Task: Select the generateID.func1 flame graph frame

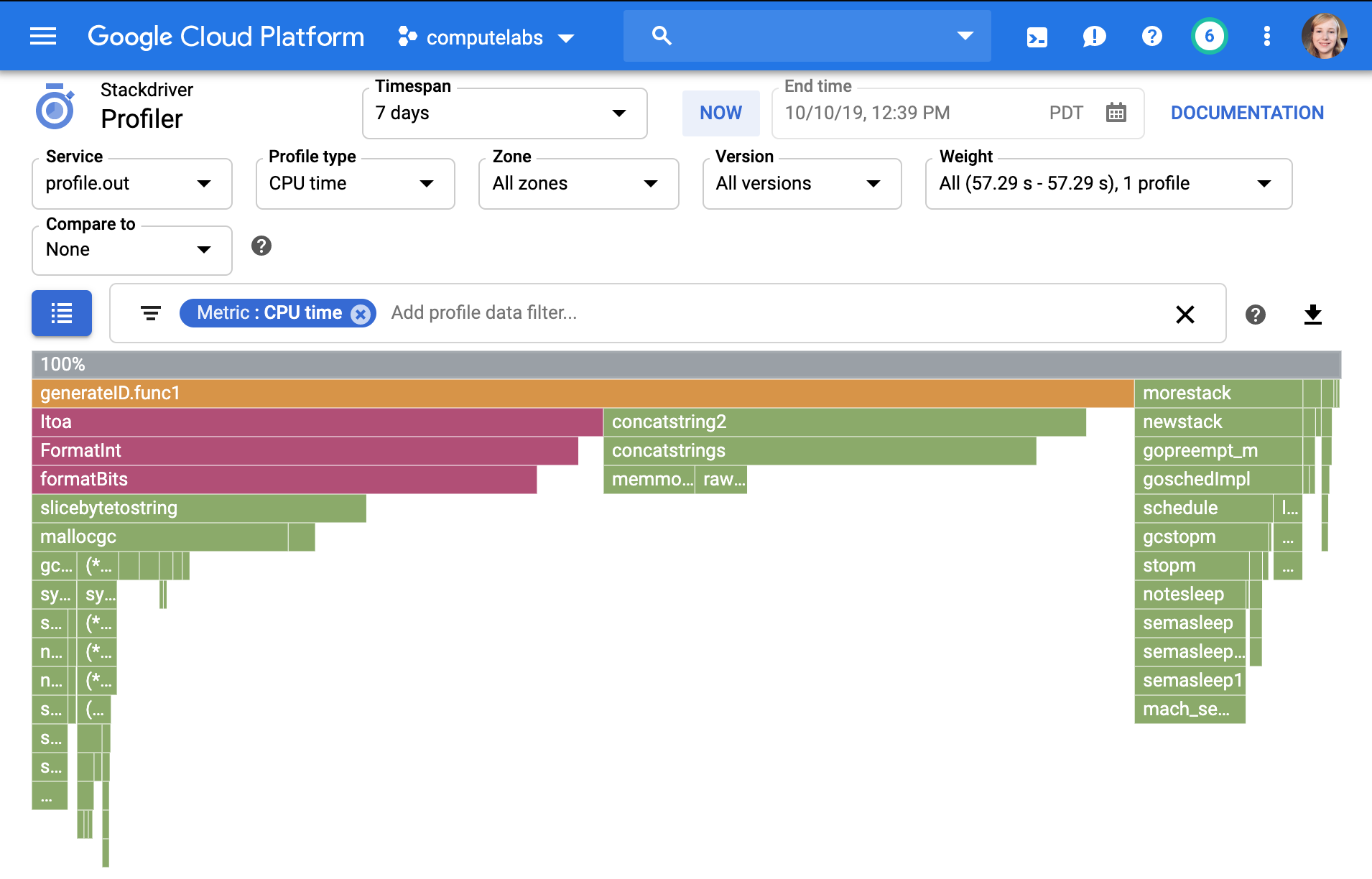Action: 582,394
